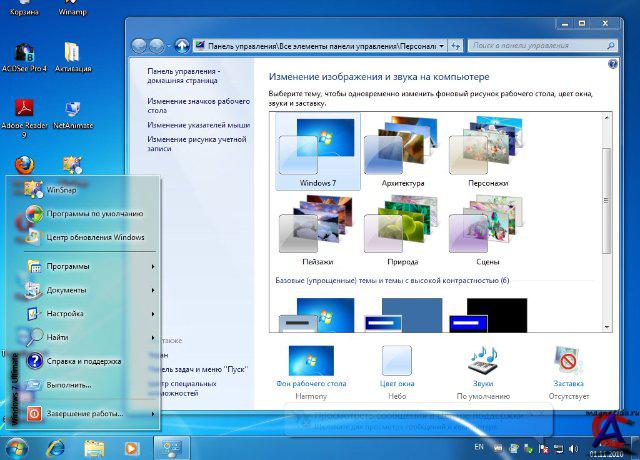Image resolution: width=640 pixels, height=460 pixels.
Task: Click the media player taskbar icon
Action: [x=131, y=447]
